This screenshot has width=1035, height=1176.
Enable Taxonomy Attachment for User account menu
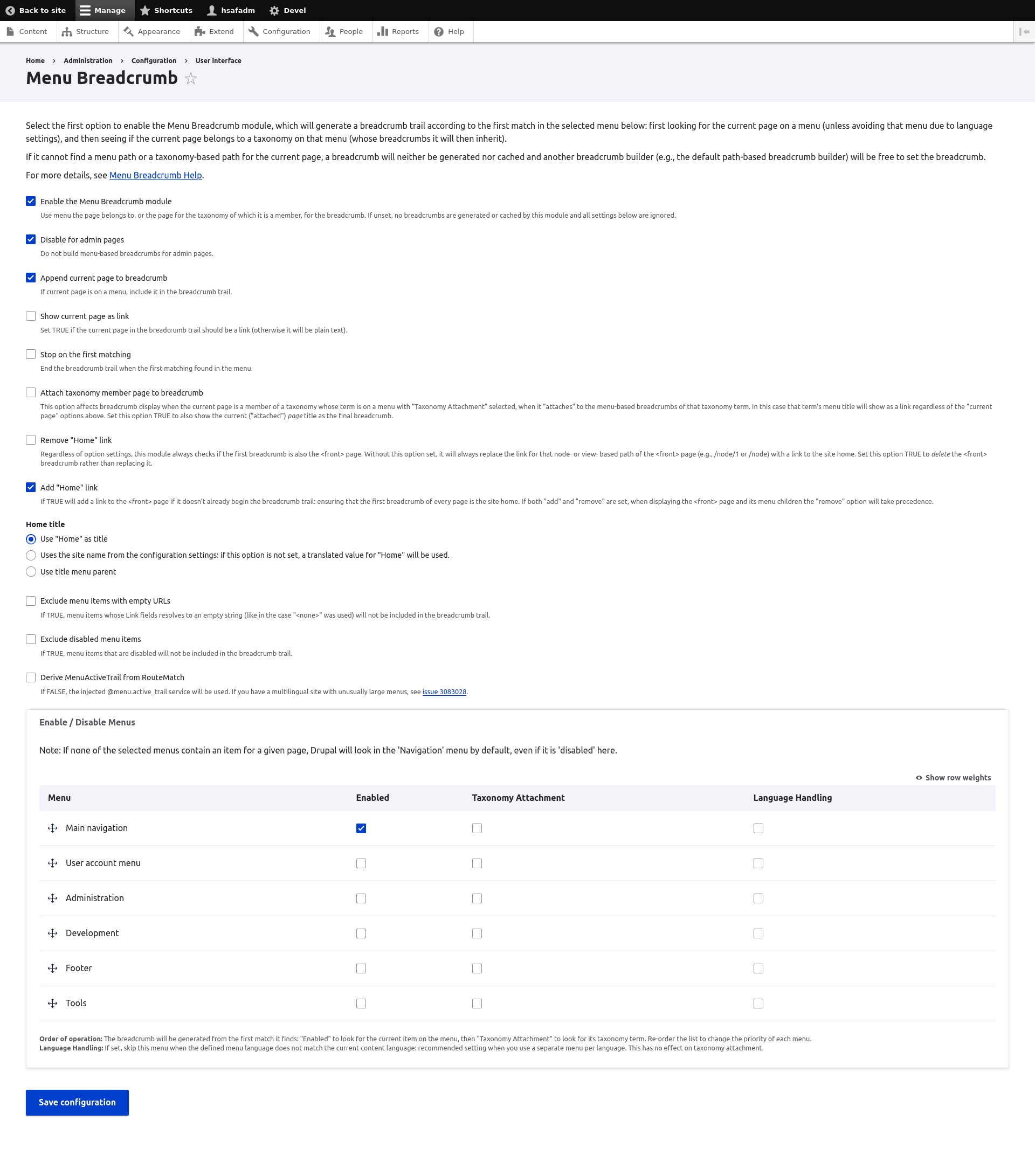477,863
